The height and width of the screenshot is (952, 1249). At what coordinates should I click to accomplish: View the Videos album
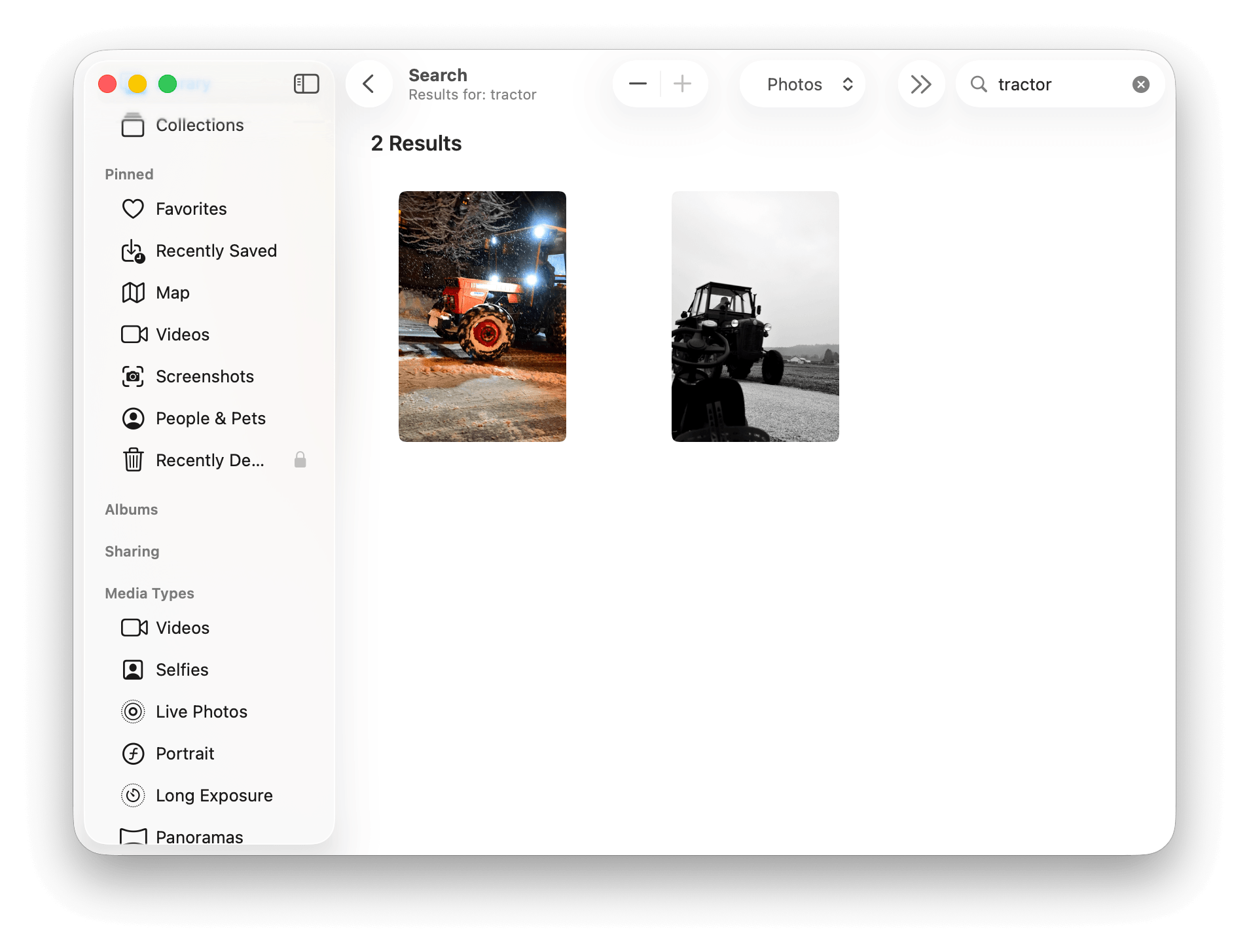pos(182,334)
